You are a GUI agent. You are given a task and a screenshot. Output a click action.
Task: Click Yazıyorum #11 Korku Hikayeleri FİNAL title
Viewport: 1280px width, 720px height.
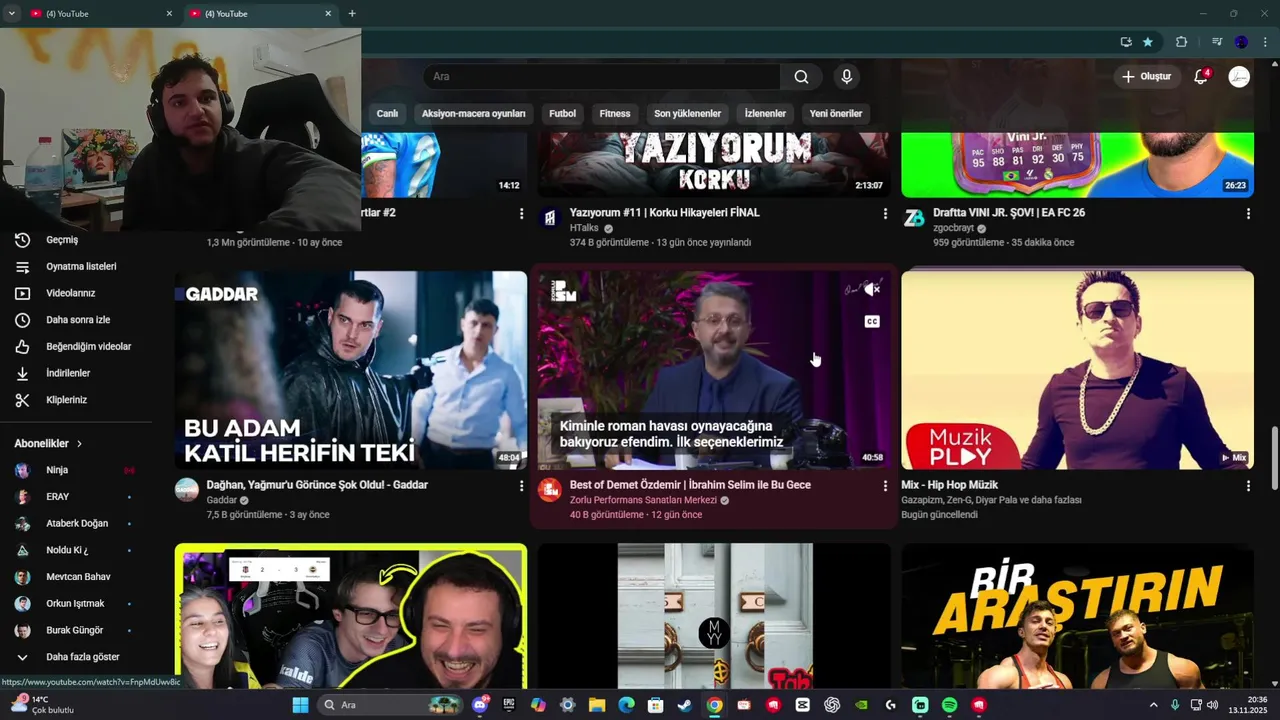coord(665,213)
